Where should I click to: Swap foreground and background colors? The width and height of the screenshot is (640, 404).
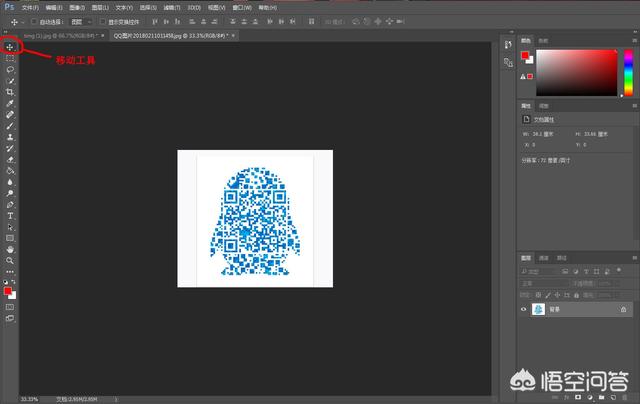coord(13,282)
